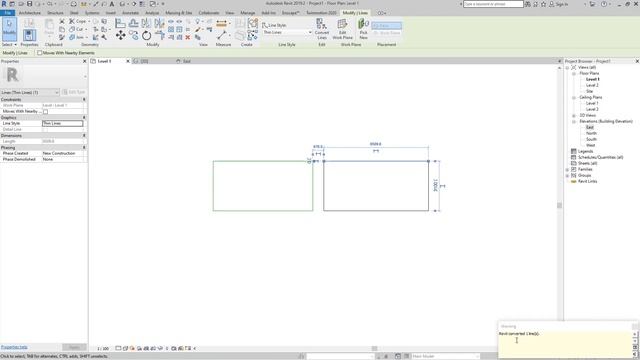Click the Legends icon in Project Browser
This screenshot has height=360, width=640.
[x=573, y=151]
